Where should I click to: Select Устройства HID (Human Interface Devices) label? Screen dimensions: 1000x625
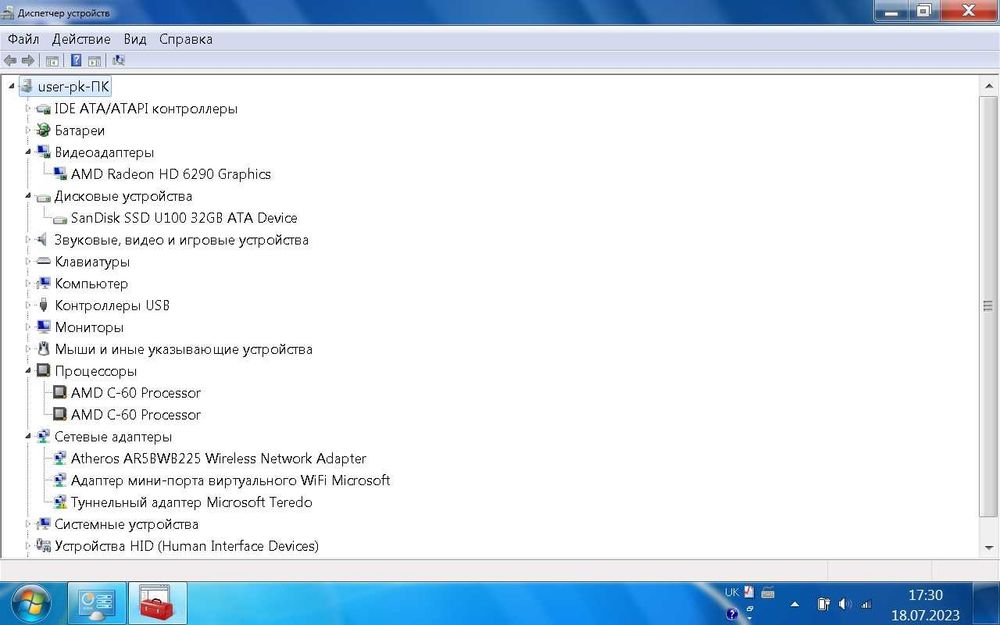click(186, 546)
